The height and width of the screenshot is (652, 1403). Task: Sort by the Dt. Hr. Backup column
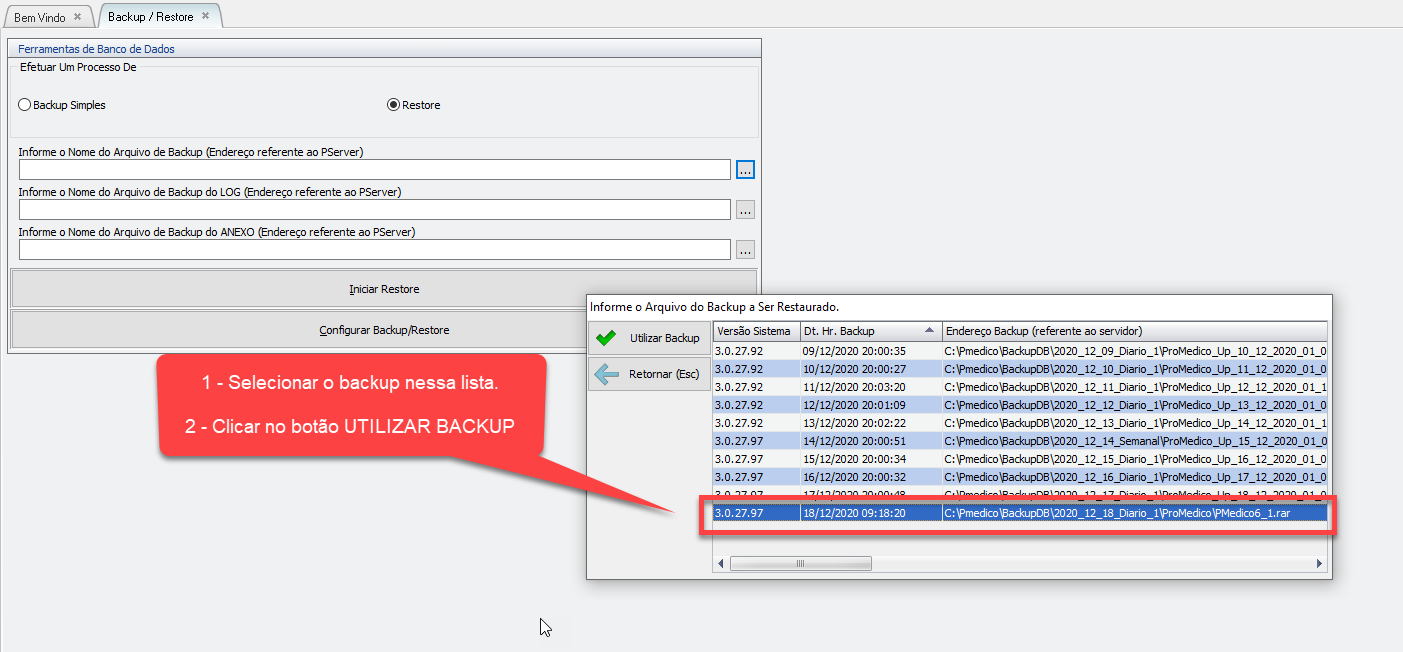(x=869, y=331)
